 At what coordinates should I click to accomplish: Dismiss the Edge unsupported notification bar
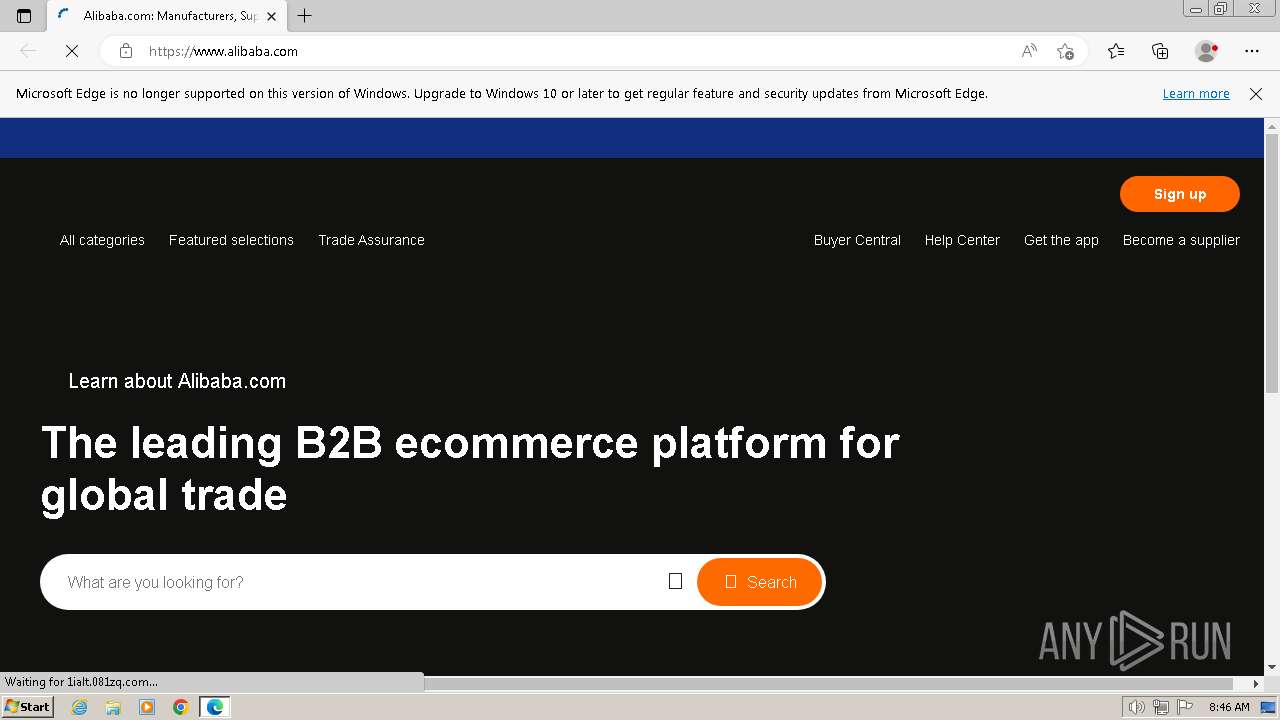[1256, 94]
